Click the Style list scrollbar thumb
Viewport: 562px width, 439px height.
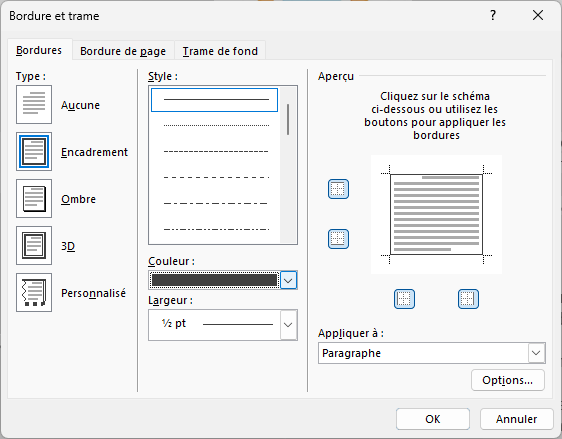click(288, 119)
